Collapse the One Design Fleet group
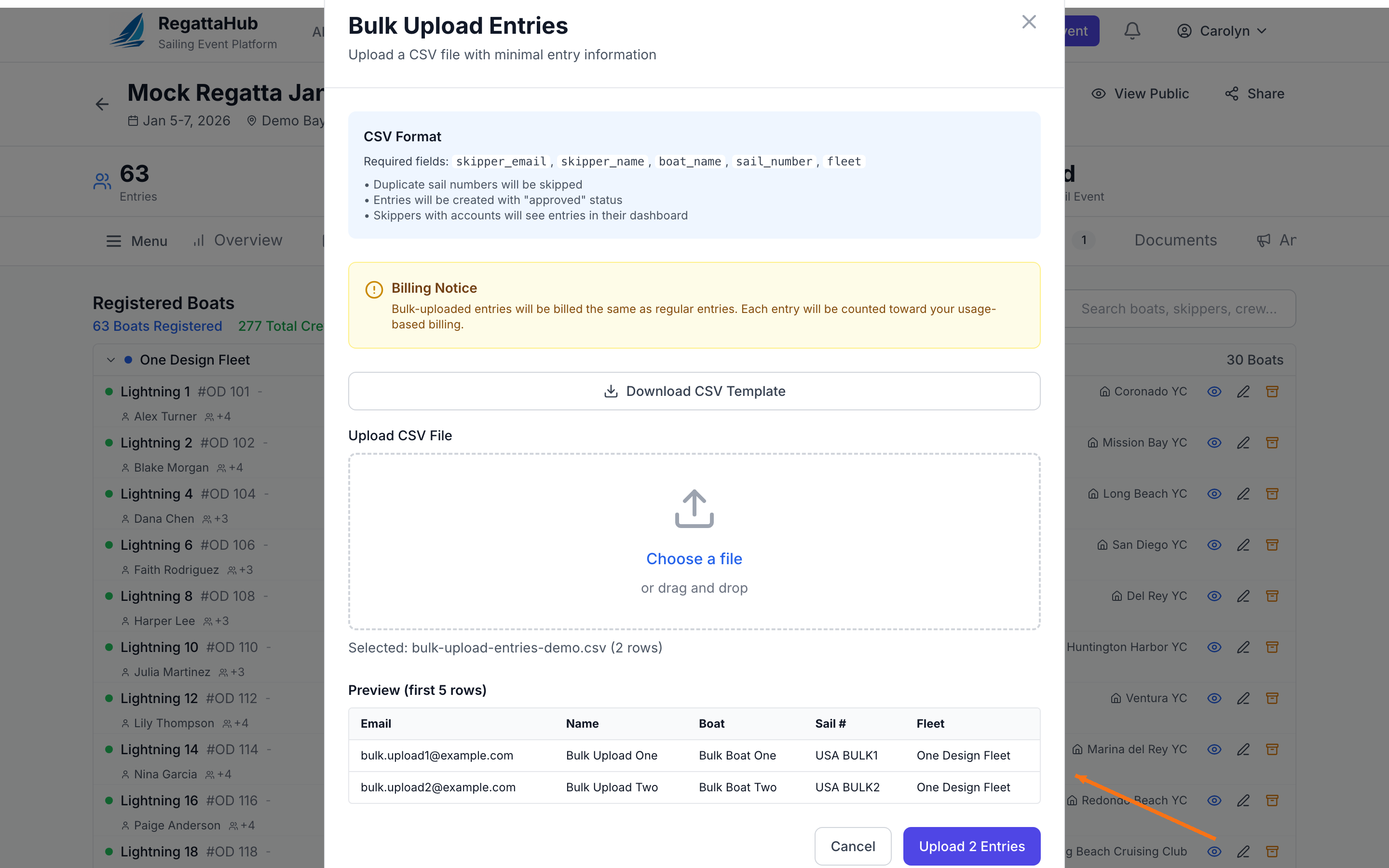This screenshot has height=868, width=1389. (x=111, y=360)
